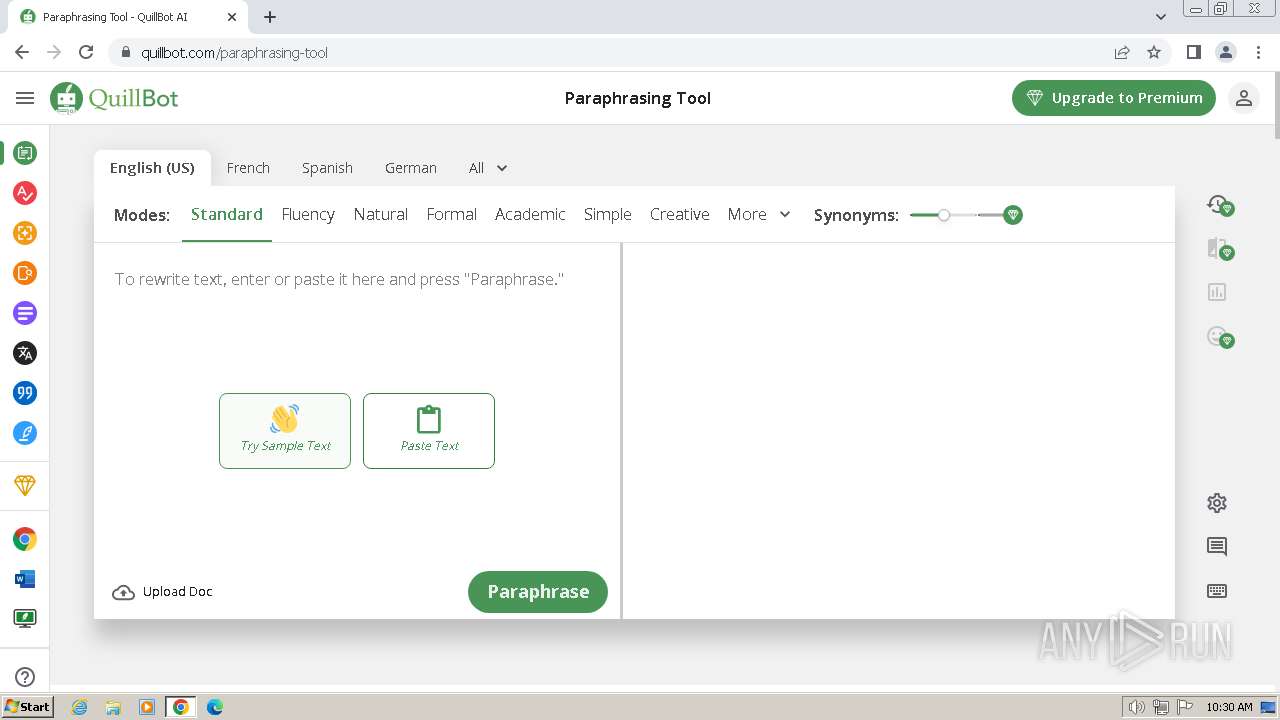Image resolution: width=1280 pixels, height=720 pixels.
Task: Switch to the Spanish language tab
Action: 327,168
